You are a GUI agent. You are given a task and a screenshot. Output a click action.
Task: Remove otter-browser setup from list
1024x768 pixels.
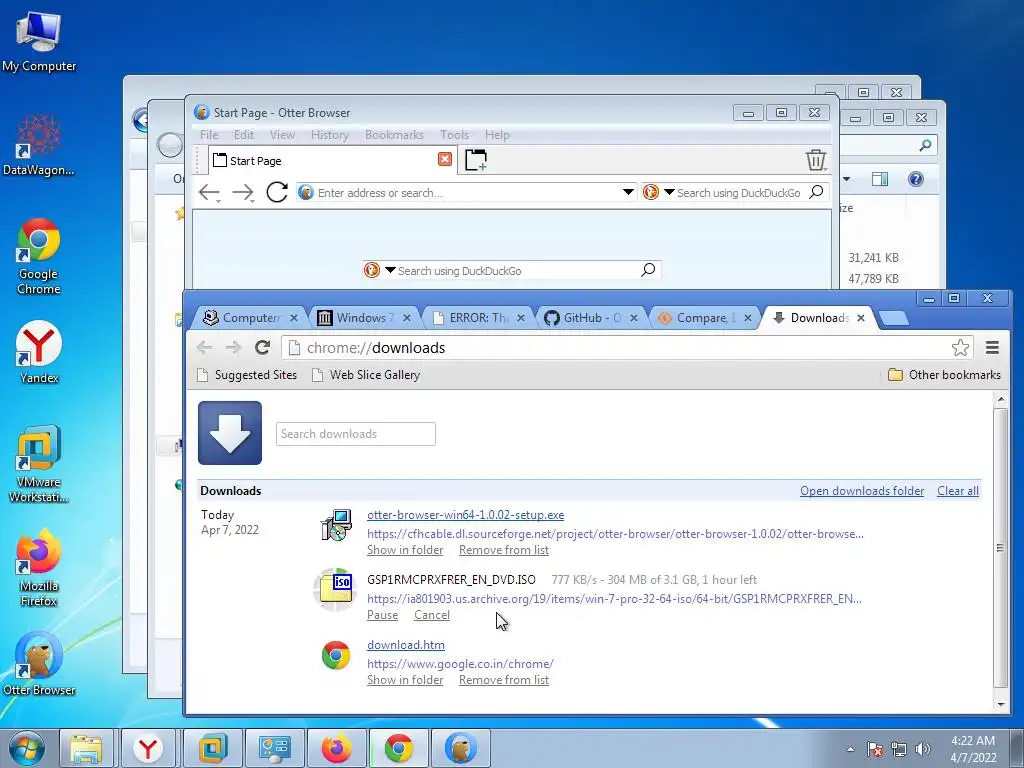(x=504, y=550)
